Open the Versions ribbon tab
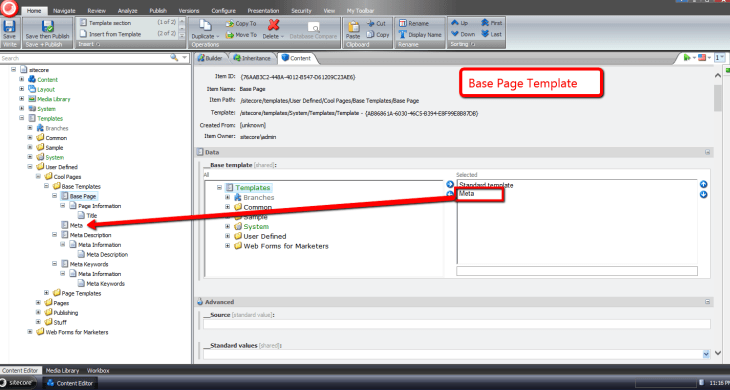Image resolution: width=730 pixels, height=390 pixels. [x=189, y=11]
